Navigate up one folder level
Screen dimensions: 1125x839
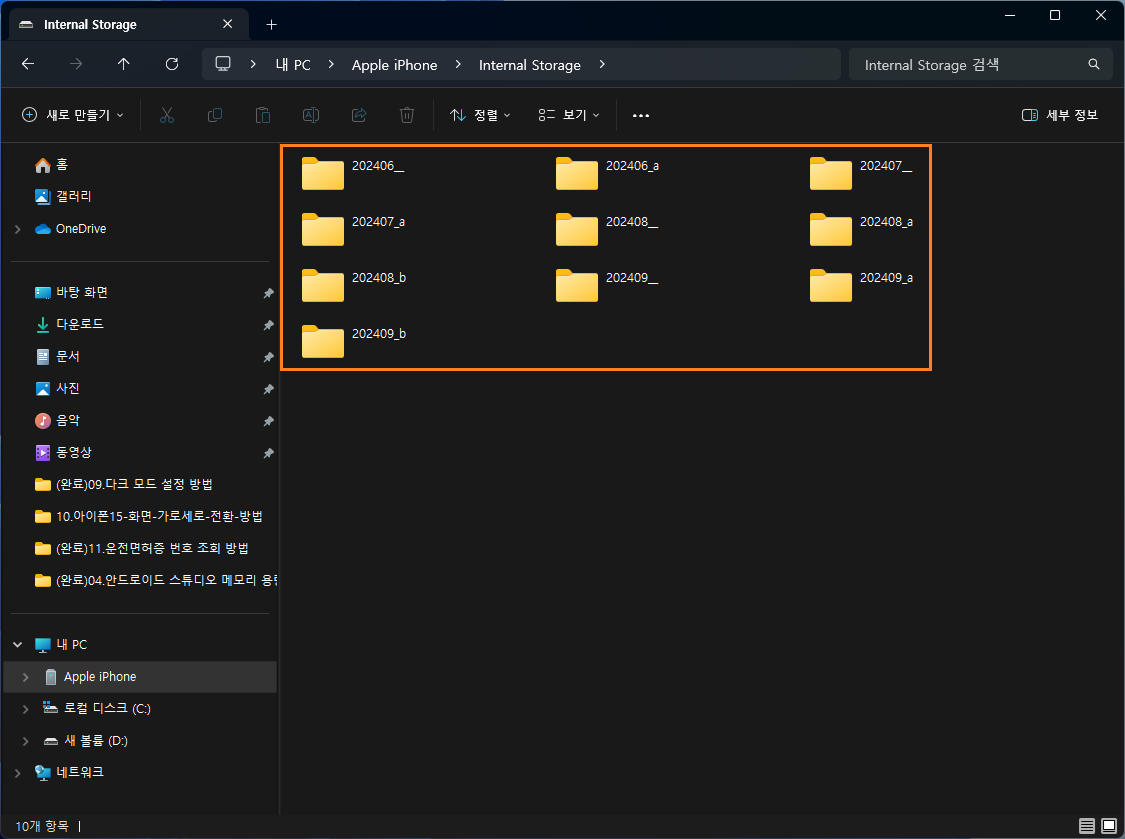(123, 65)
